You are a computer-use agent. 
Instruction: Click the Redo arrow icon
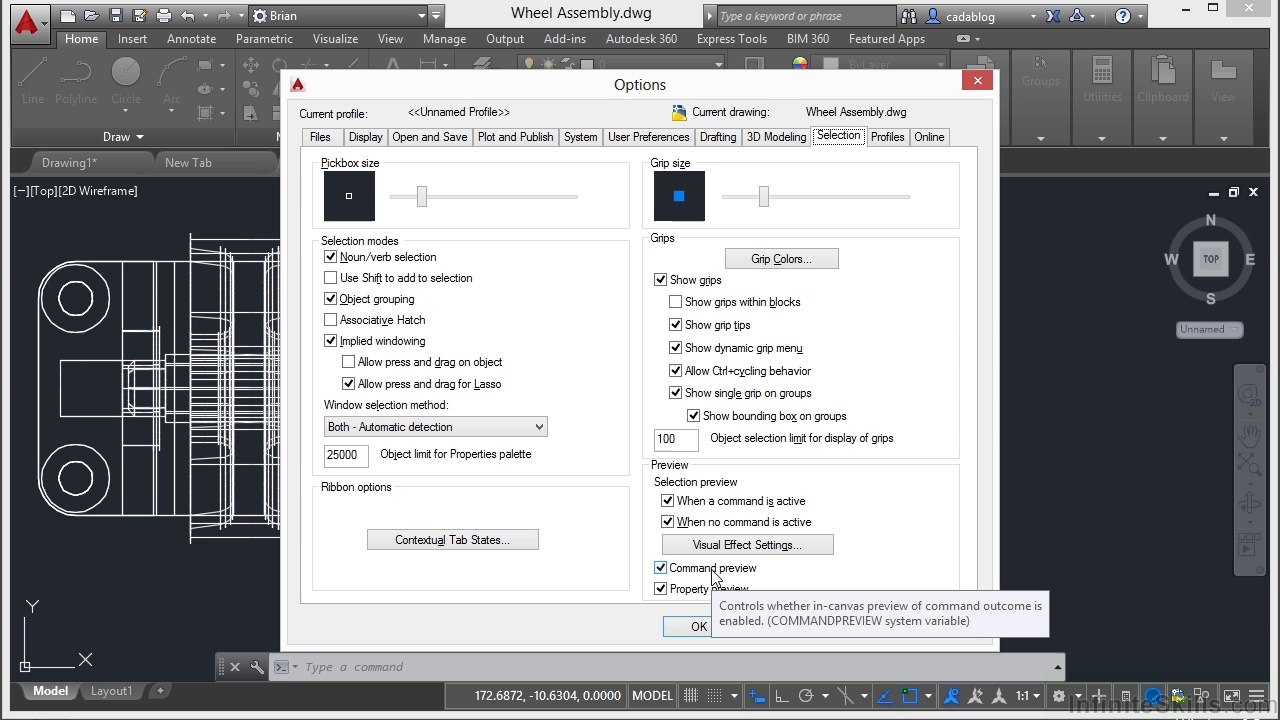point(224,16)
